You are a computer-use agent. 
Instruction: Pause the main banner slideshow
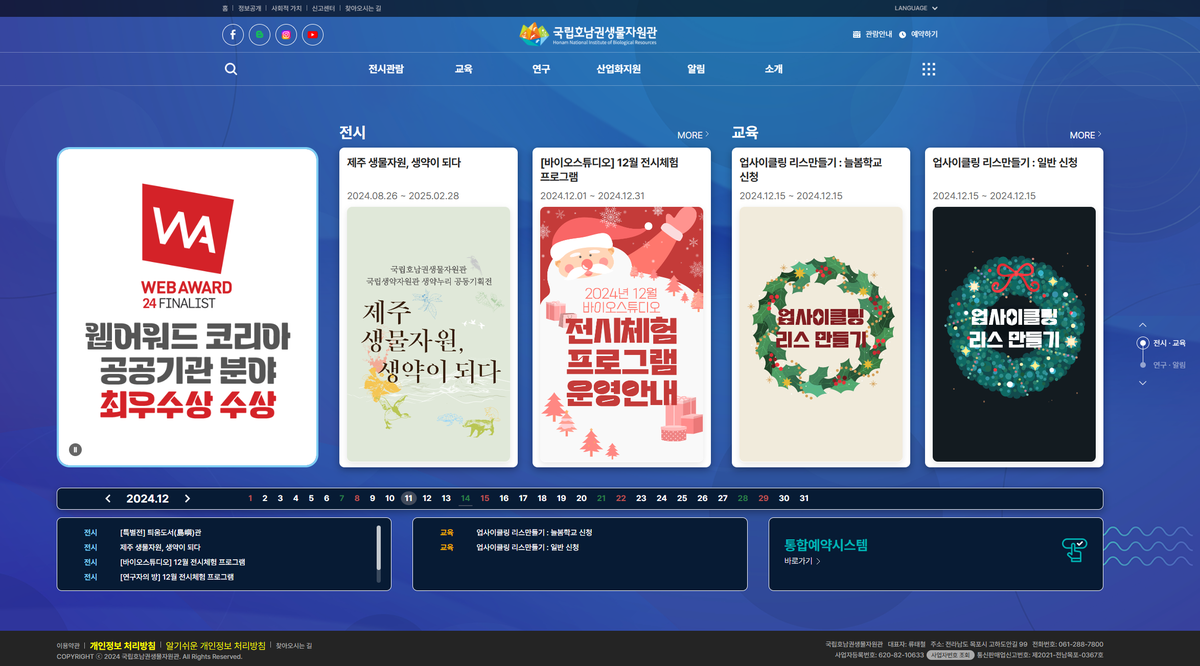click(x=75, y=449)
